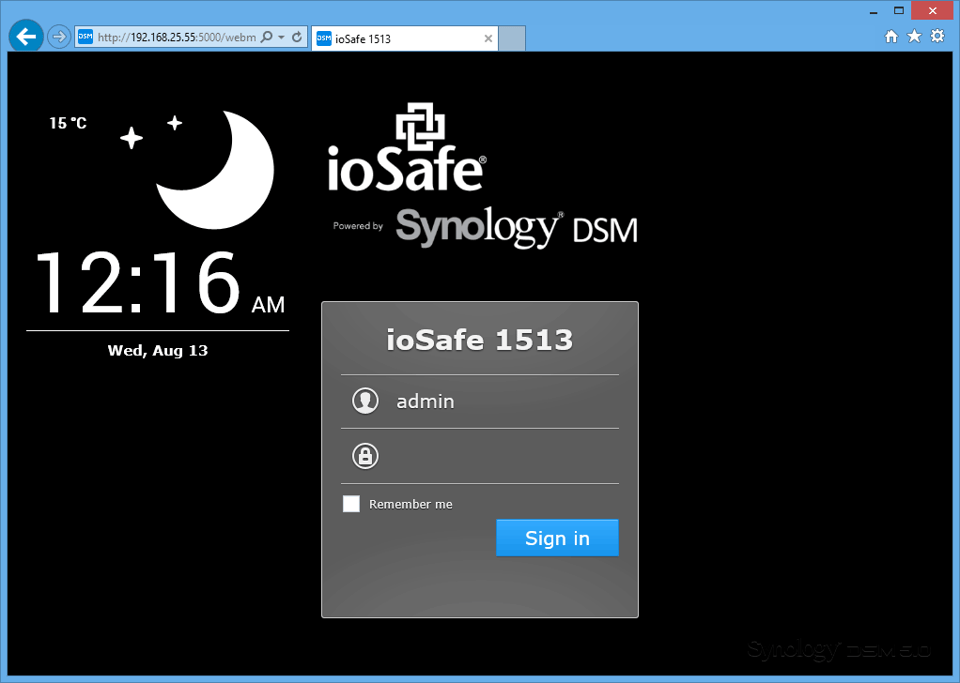Image resolution: width=960 pixels, height=683 pixels.
Task: Click the user avatar icon
Action: click(x=366, y=401)
